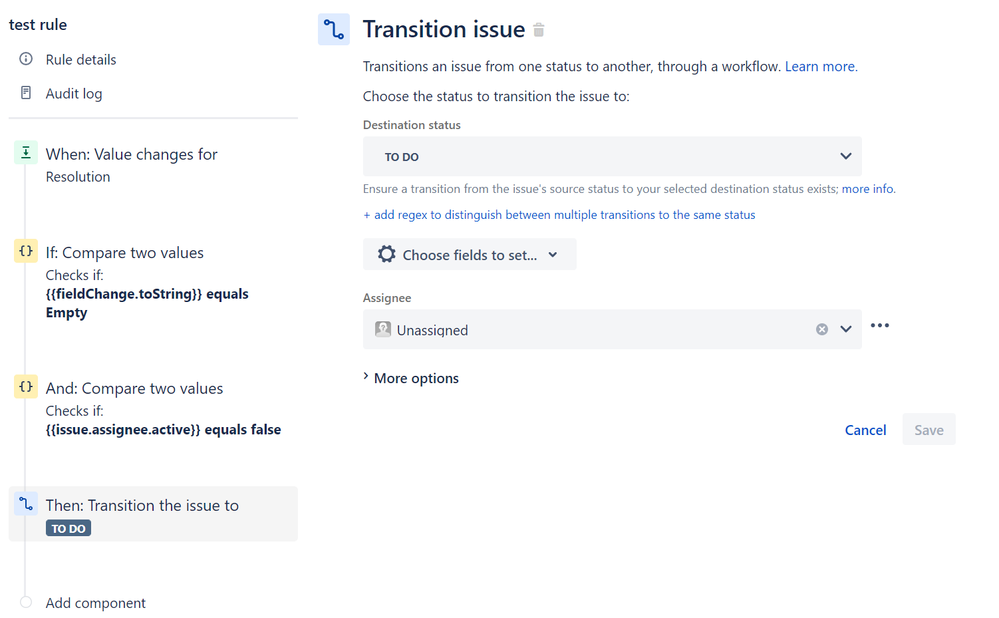Click the large Transition issue header icon
This screenshot has width=999, height=618.
click(334, 29)
